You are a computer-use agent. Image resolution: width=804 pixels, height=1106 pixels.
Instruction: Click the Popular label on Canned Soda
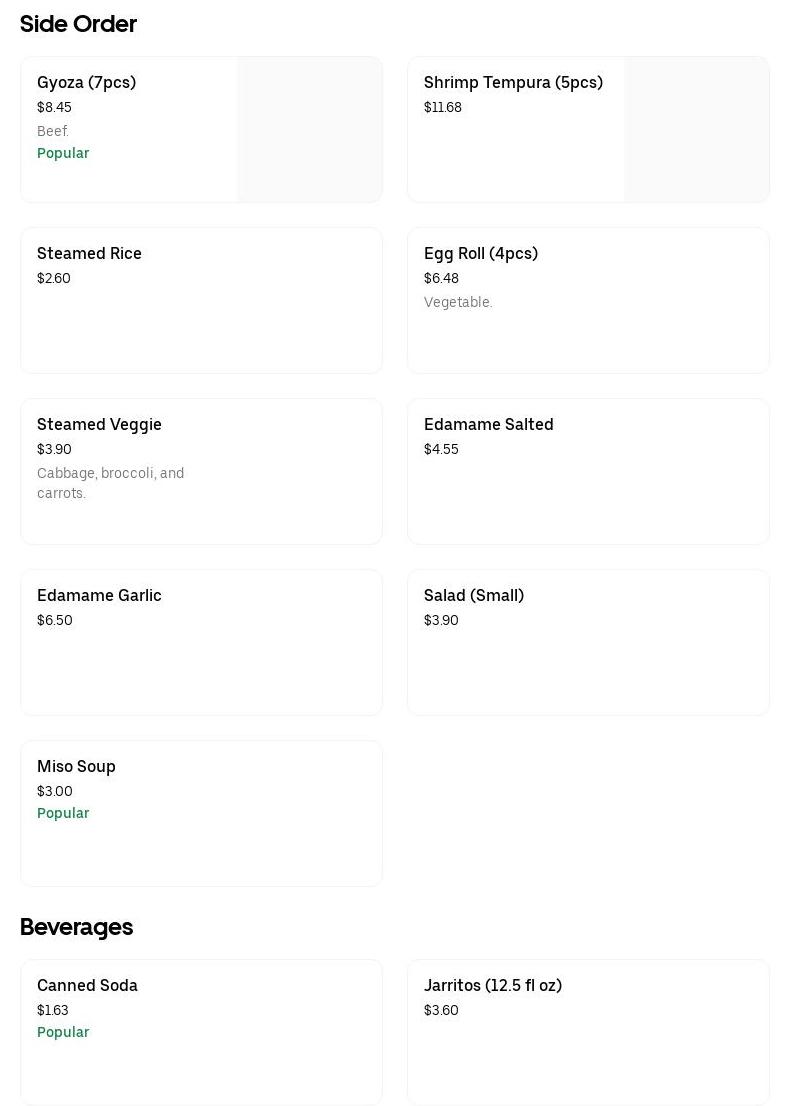coord(63,1032)
